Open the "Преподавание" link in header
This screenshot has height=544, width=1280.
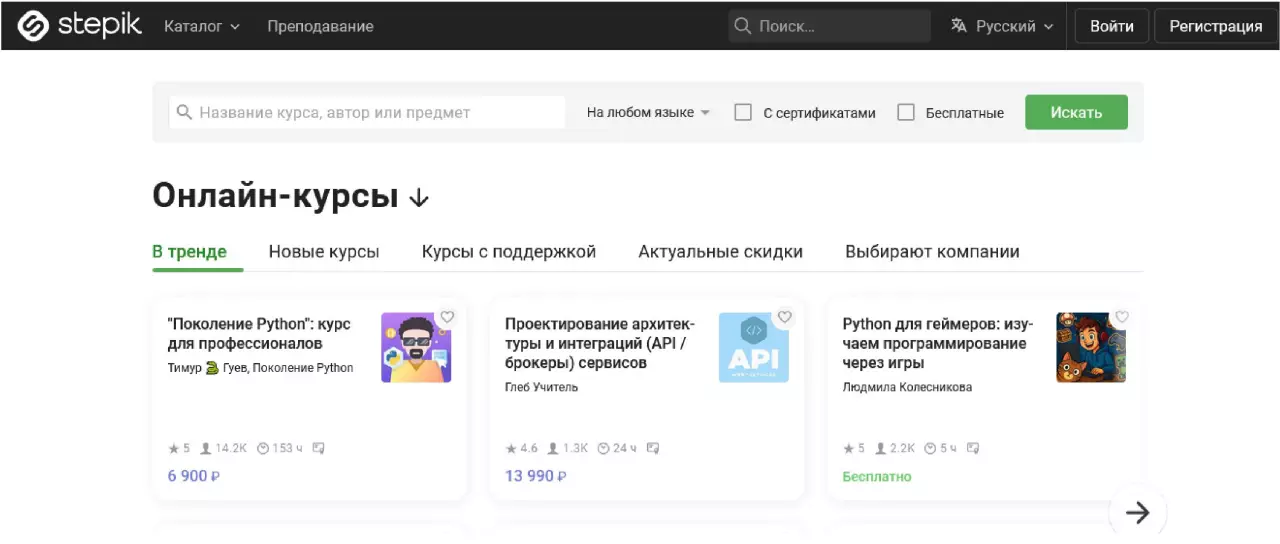[x=320, y=26]
